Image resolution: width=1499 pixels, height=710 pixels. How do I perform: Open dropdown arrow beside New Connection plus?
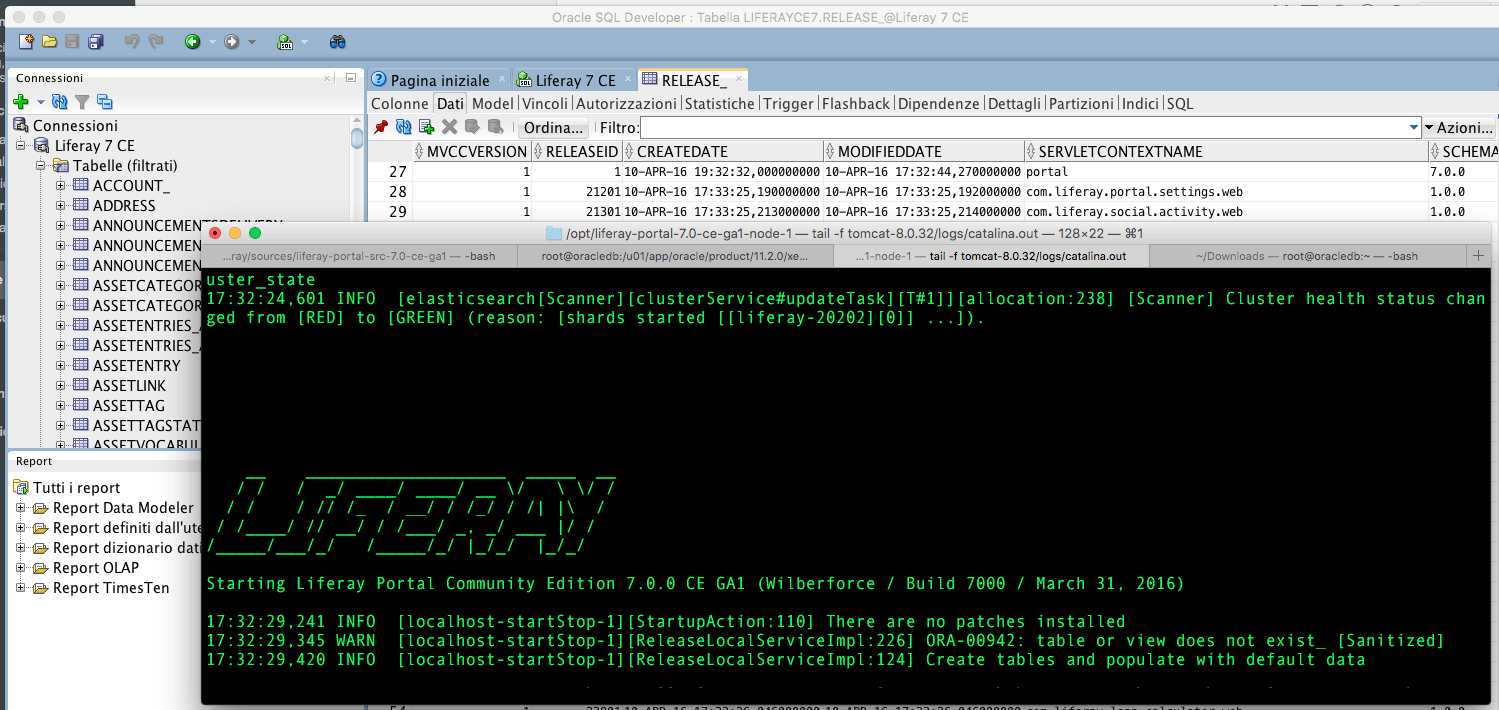(x=41, y=102)
